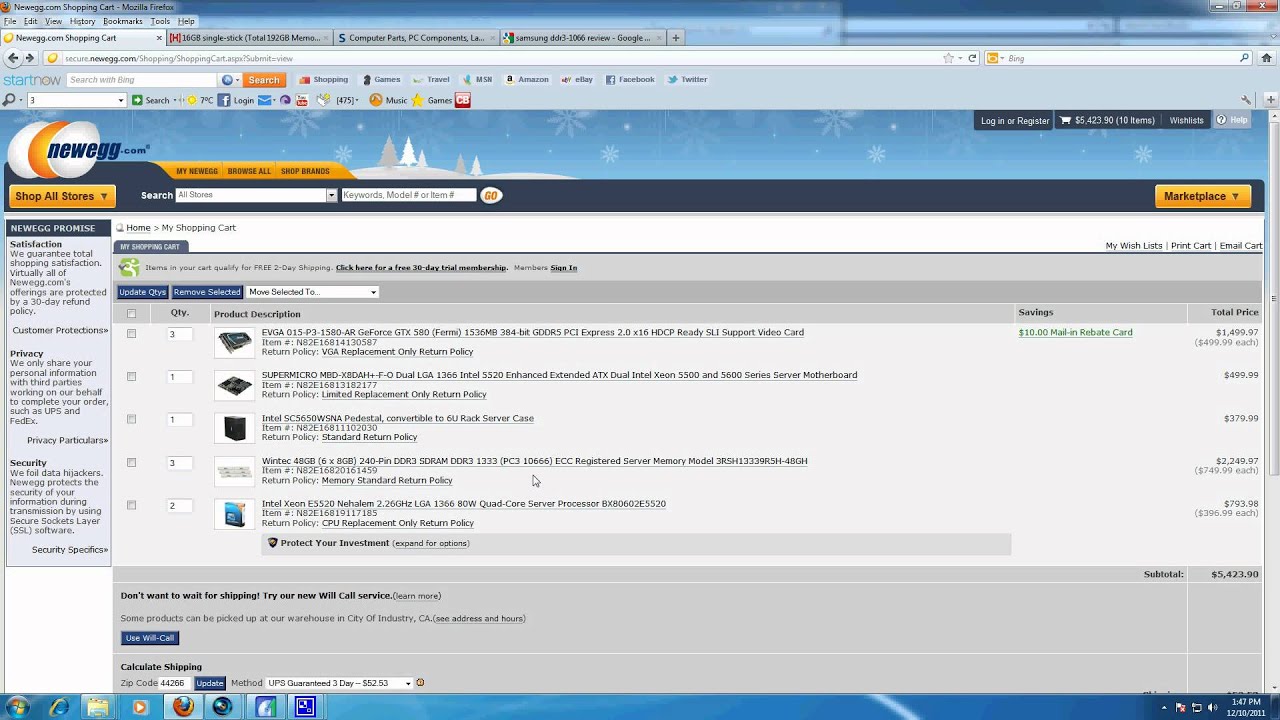
Task: Open the Marketplace dropdown
Action: tap(1202, 196)
